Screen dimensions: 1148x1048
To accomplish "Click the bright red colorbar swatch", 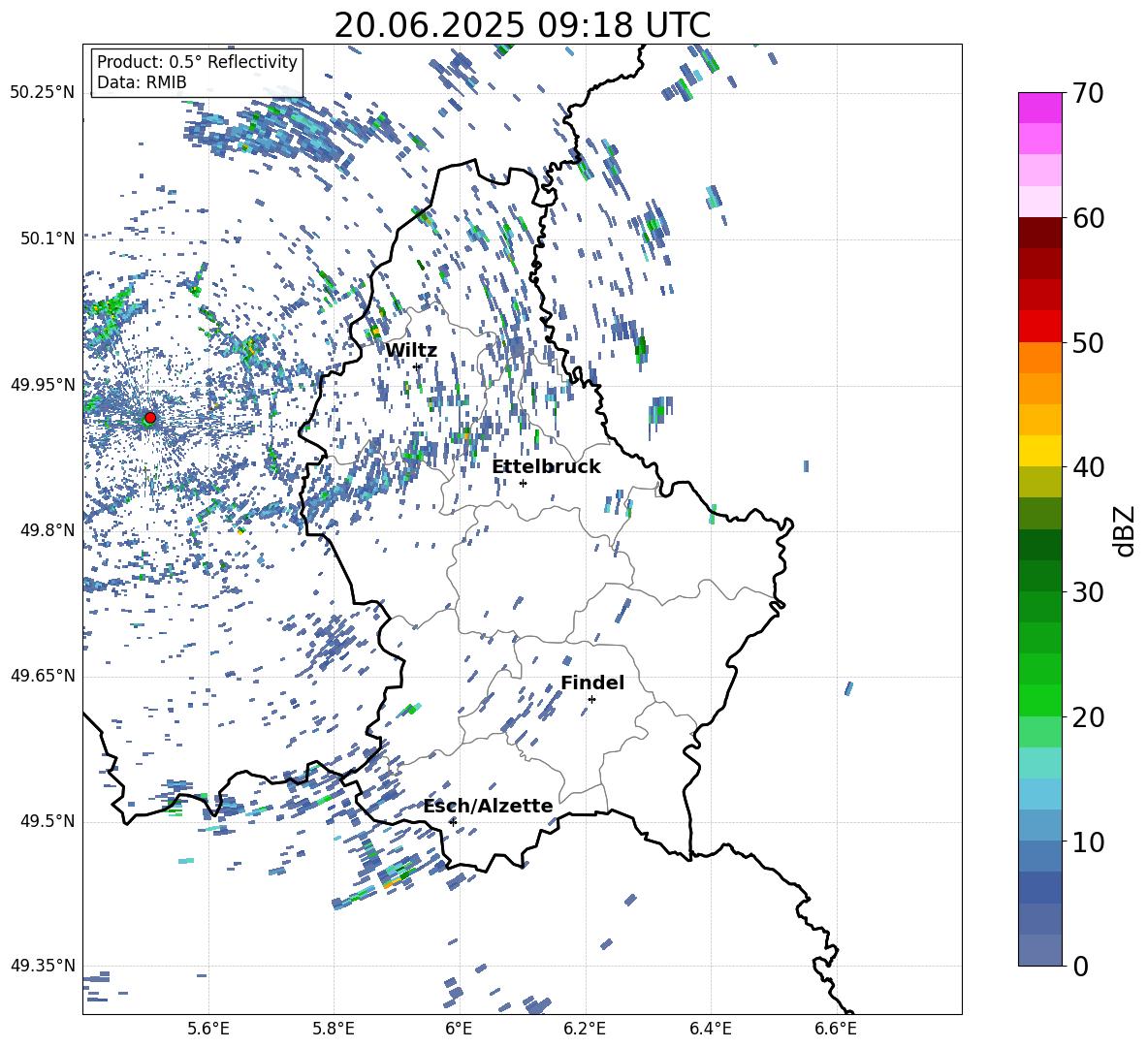I will tap(1039, 327).
